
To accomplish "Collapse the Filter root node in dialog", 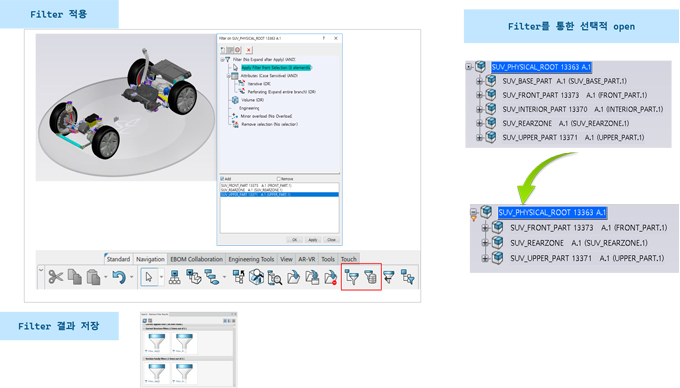I will pos(222,59).
